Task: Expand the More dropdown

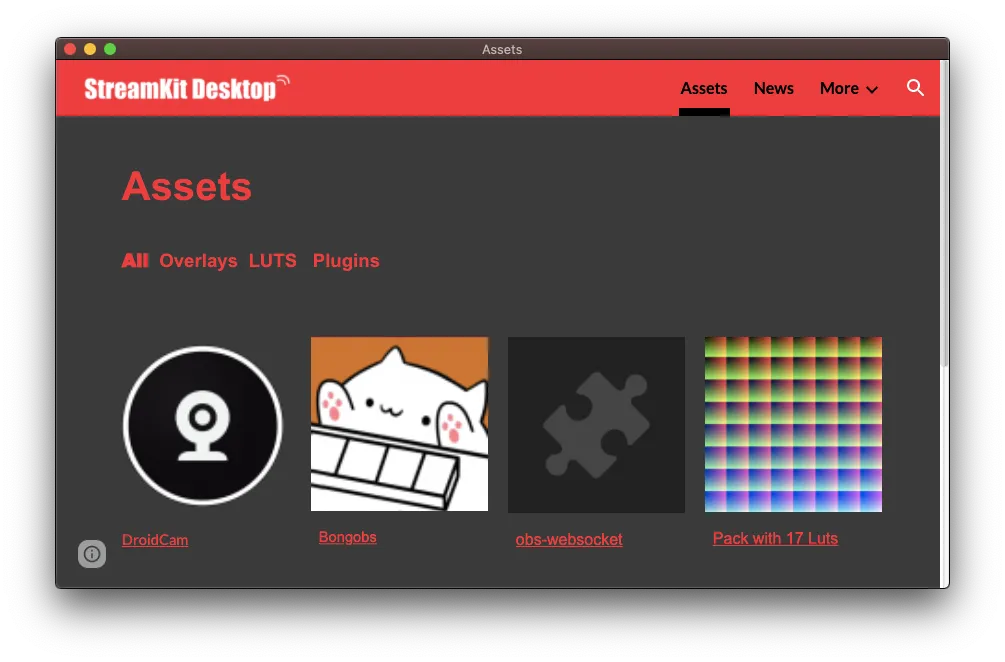Action: (x=848, y=88)
